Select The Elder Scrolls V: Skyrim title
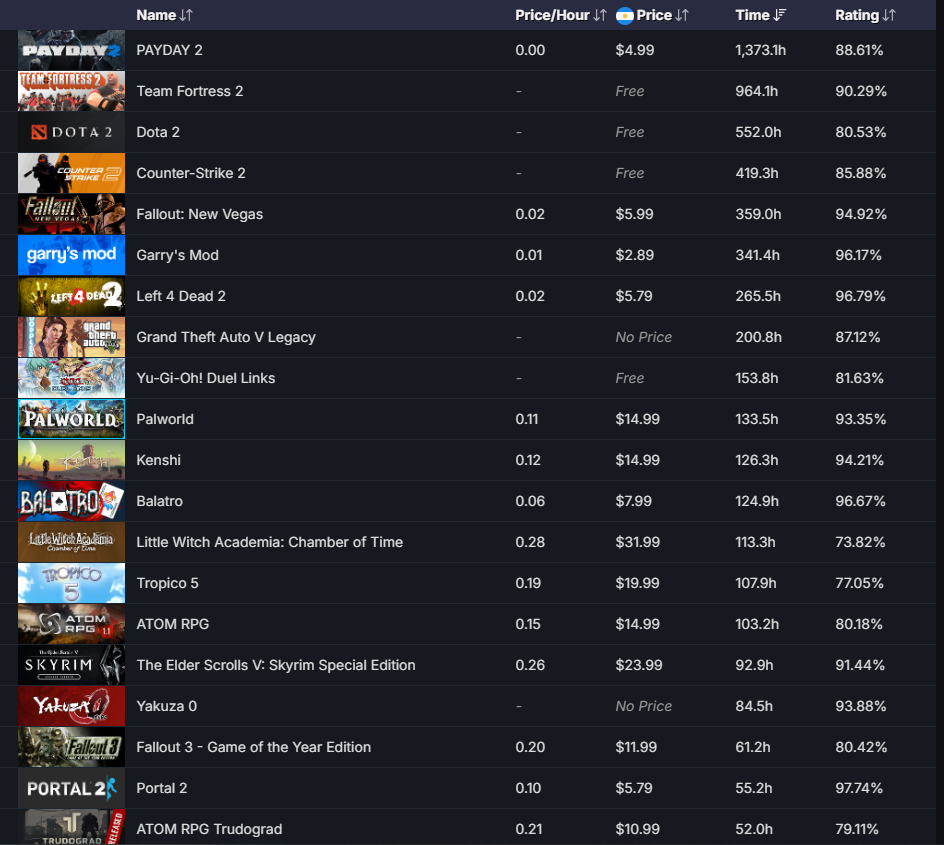944x845 pixels. [276, 664]
